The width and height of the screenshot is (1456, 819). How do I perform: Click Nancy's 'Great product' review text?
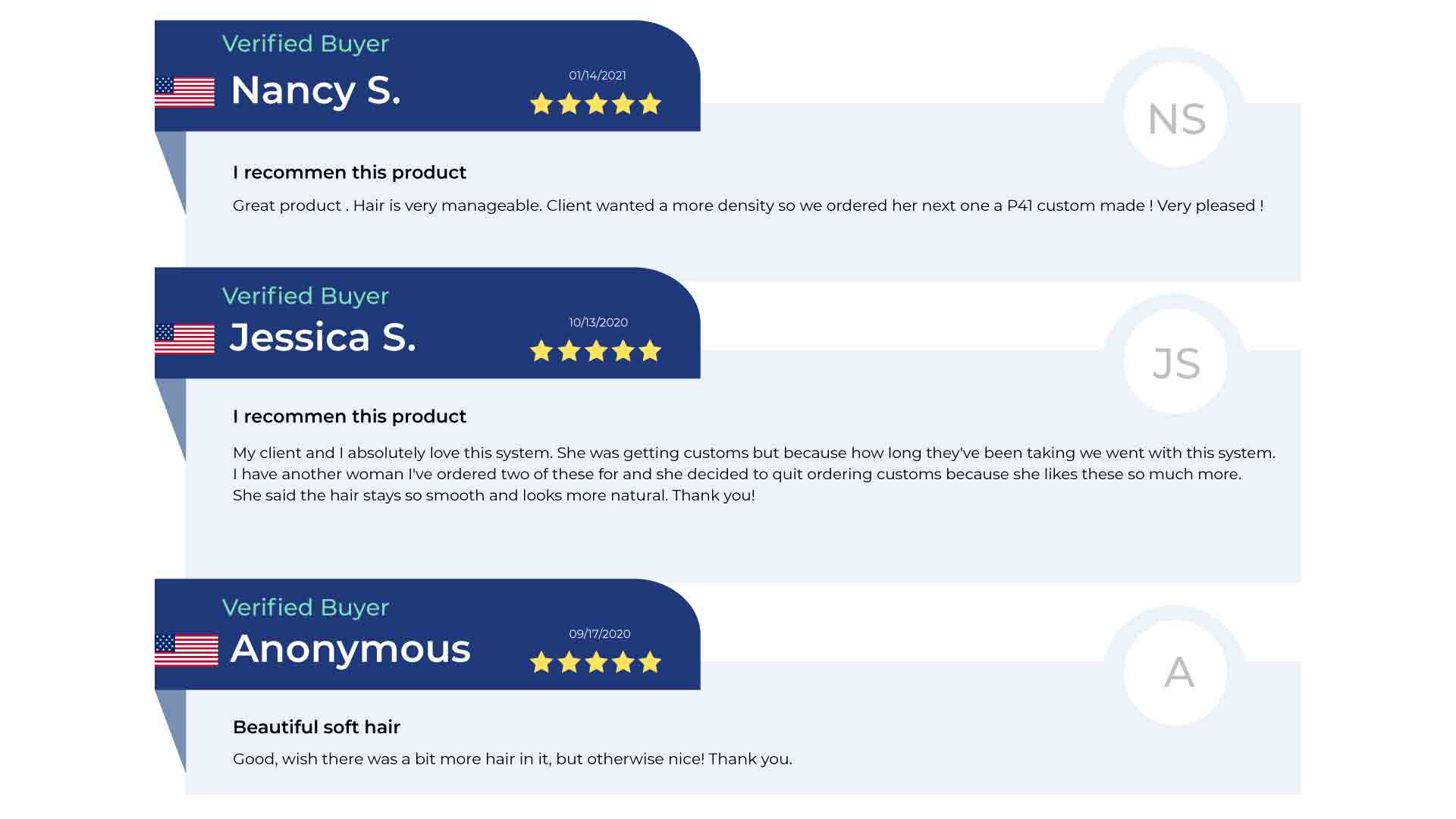pos(748,206)
